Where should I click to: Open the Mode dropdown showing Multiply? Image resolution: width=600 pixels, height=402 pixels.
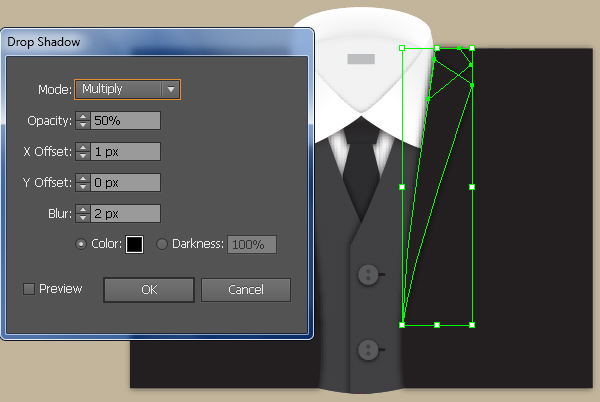[127, 90]
